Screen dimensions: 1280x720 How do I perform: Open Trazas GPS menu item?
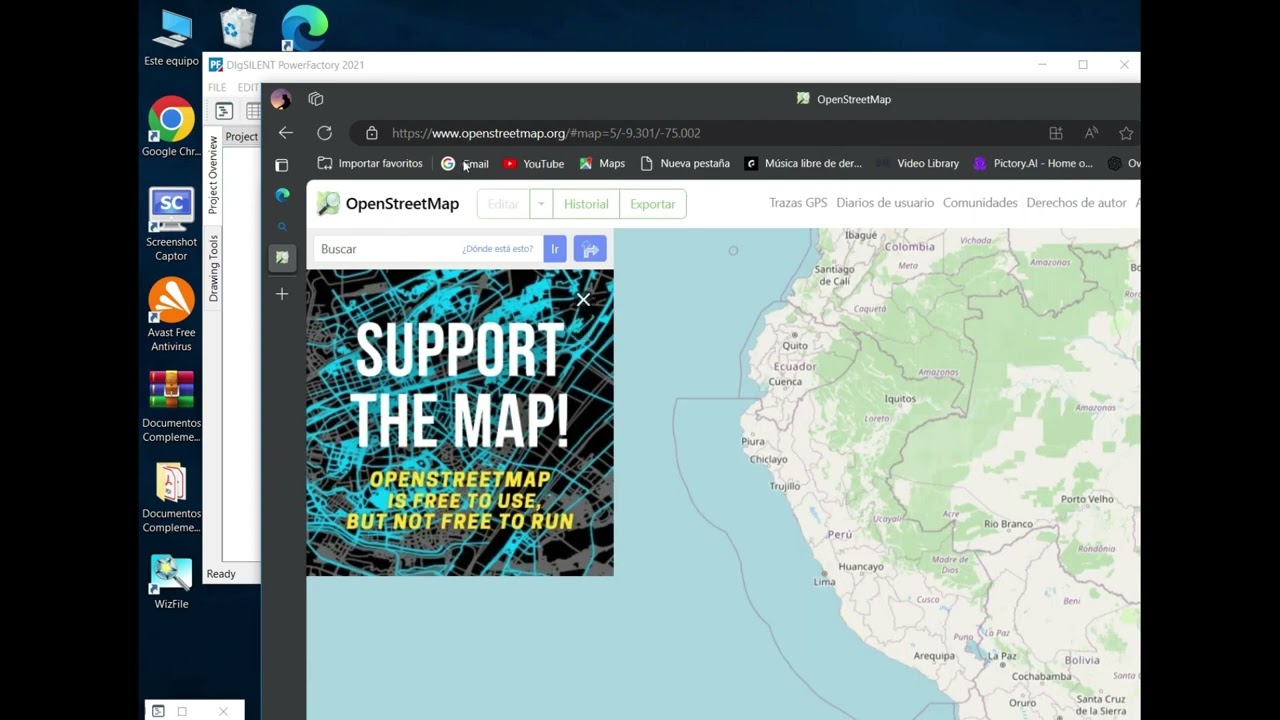[x=798, y=203]
